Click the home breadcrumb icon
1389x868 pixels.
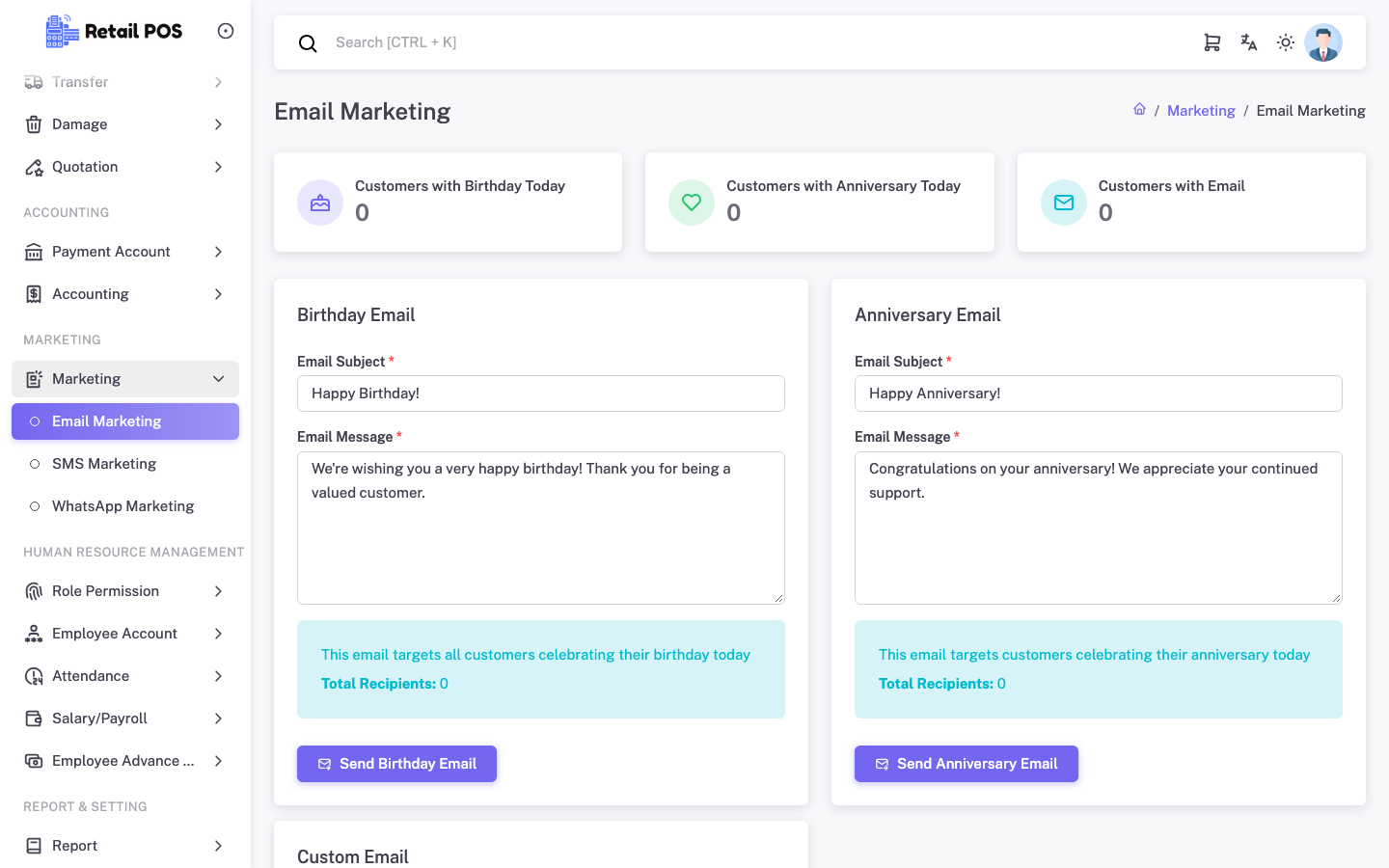(1139, 110)
